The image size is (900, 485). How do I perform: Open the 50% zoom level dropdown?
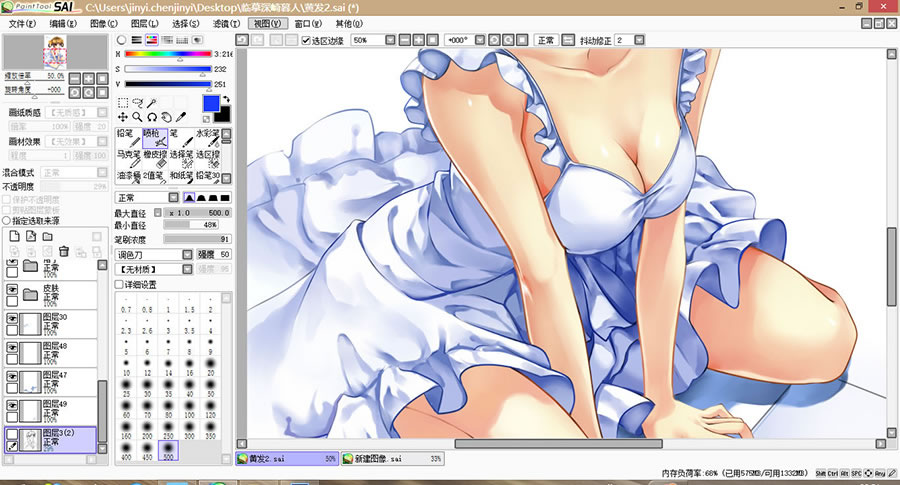coord(390,40)
